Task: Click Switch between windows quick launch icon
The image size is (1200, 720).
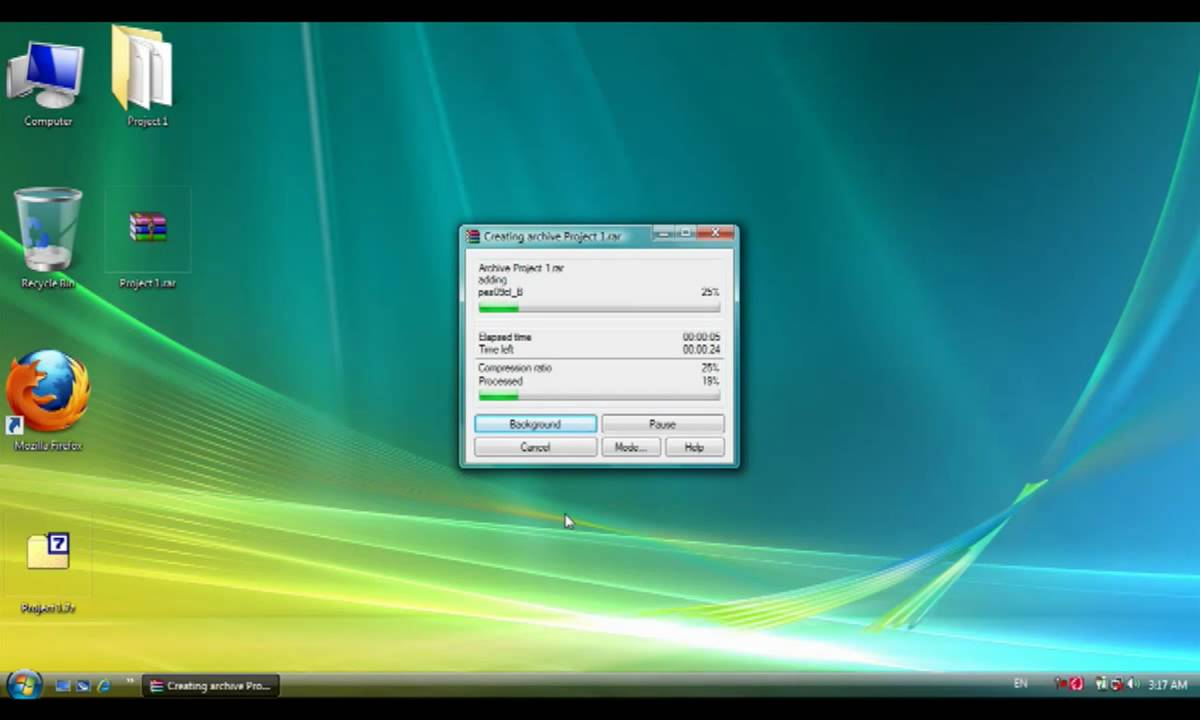Action: 83,686
